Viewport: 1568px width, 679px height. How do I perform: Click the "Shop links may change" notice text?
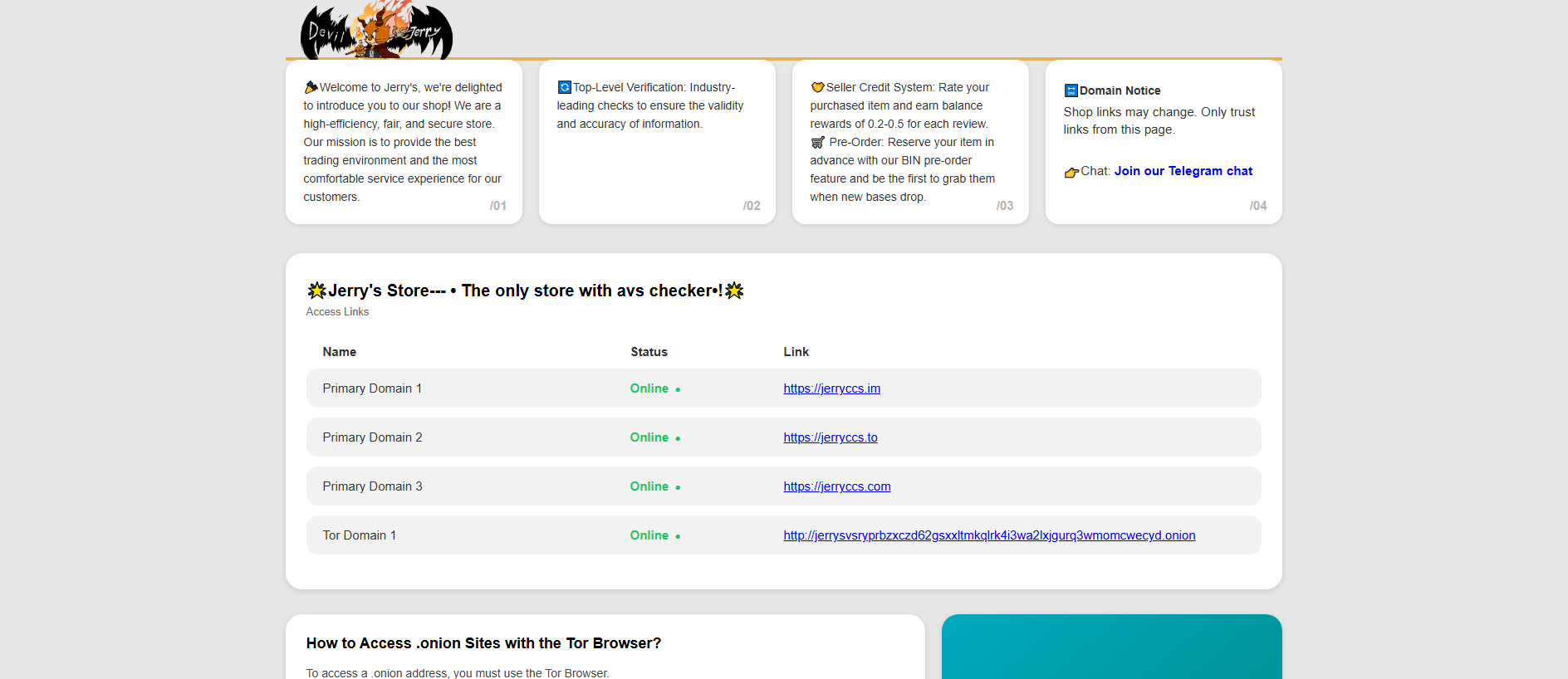point(1159,121)
